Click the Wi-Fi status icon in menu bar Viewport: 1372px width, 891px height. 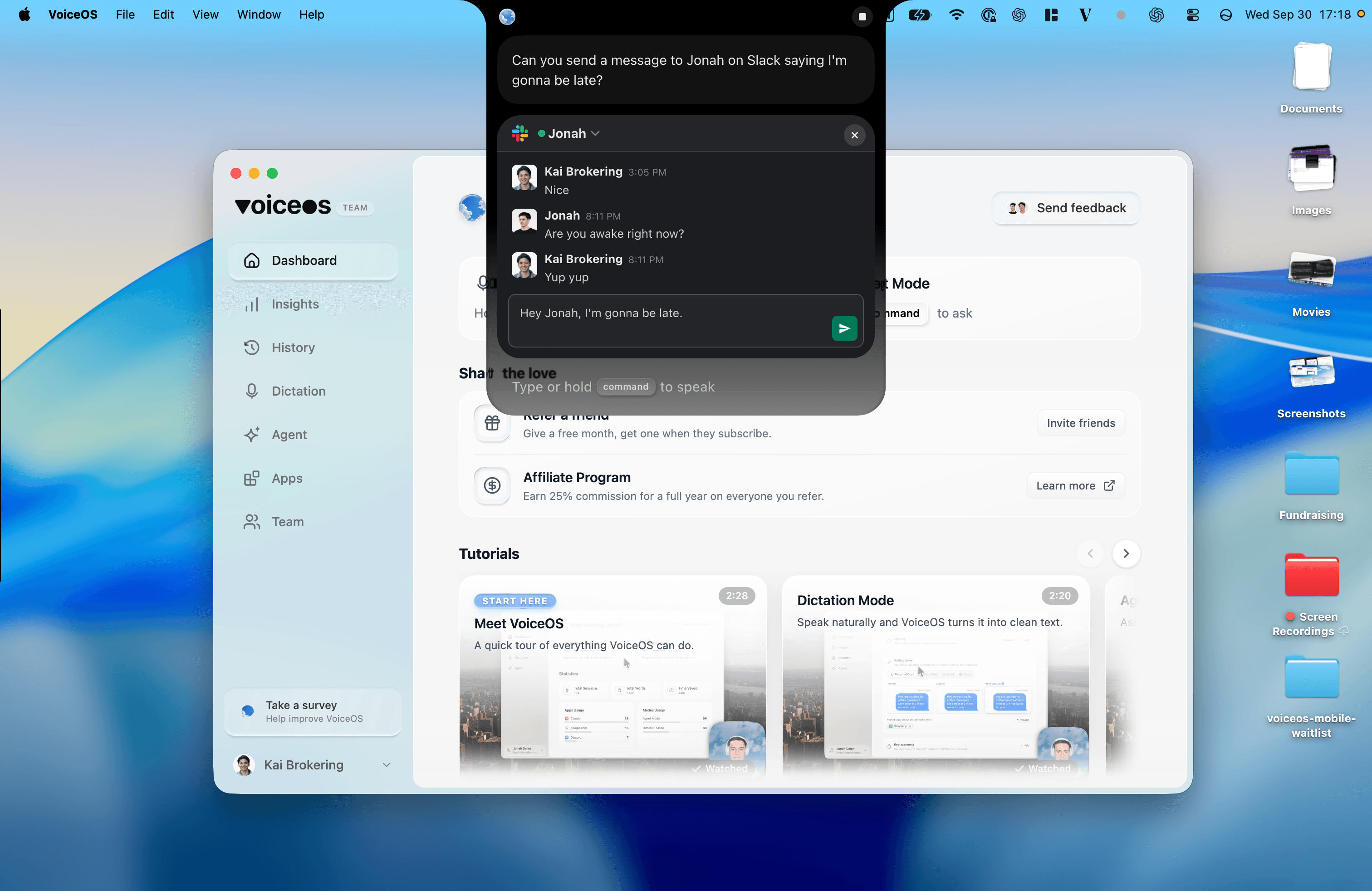coord(956,15)
